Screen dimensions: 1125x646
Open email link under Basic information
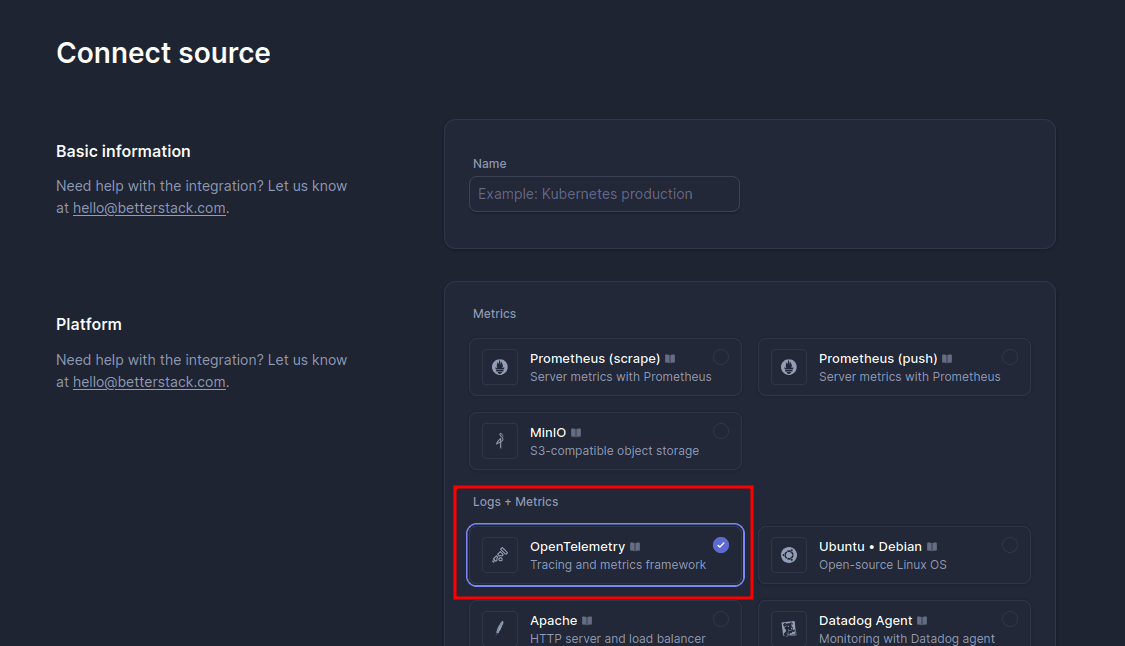tap(149, 208)
